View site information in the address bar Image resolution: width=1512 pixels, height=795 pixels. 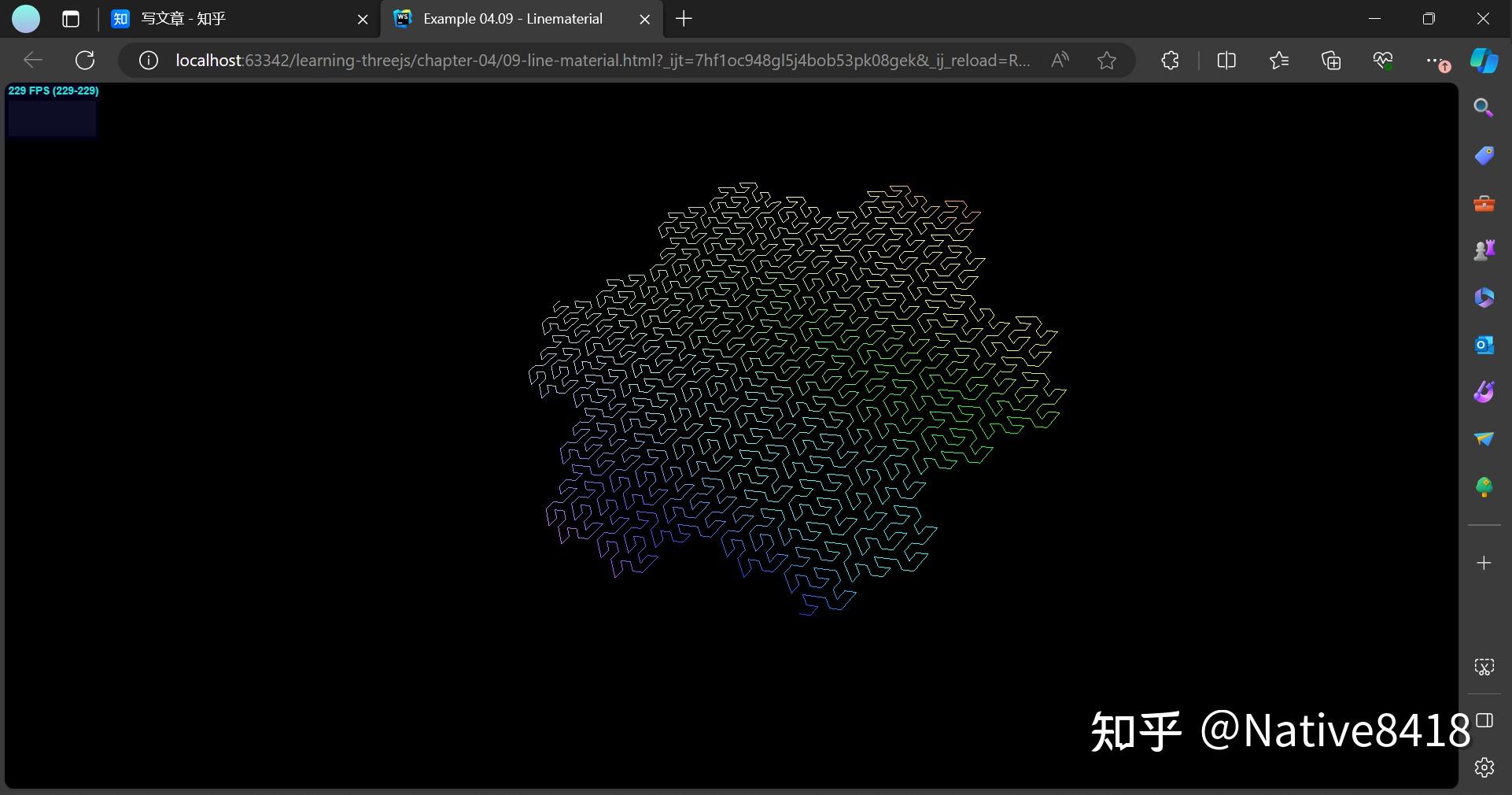pyautogui.click(x=148, y=61)
